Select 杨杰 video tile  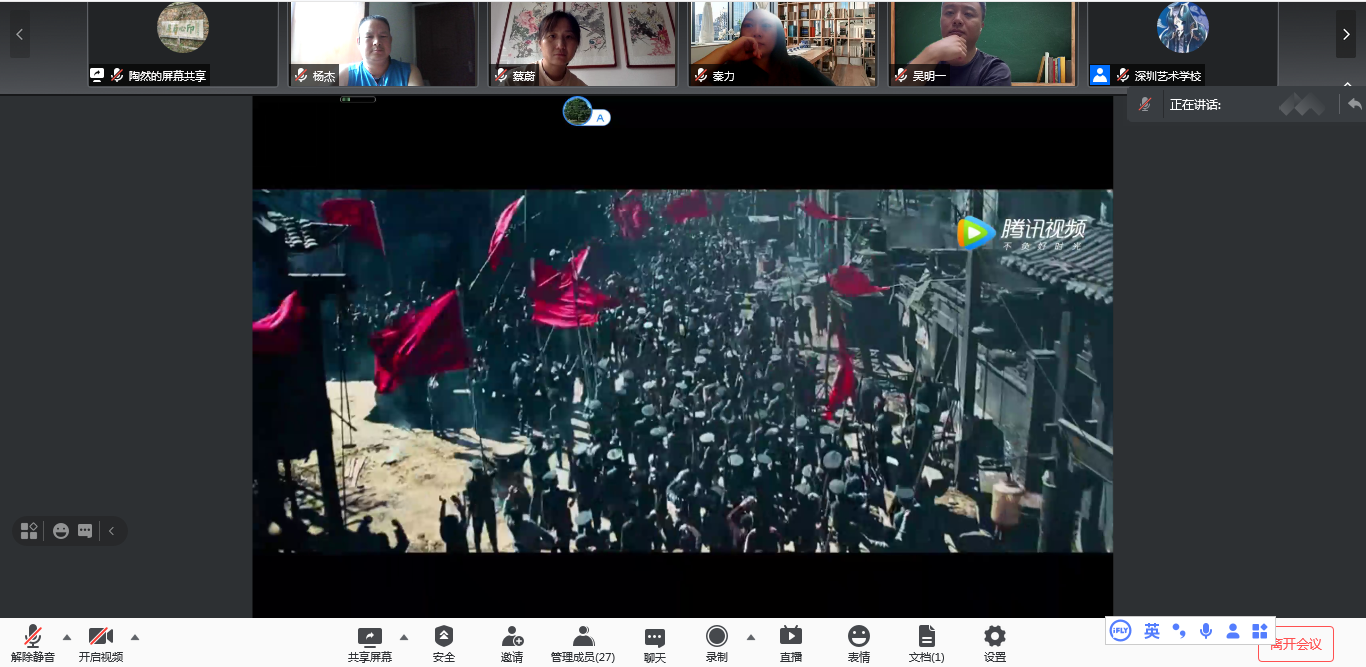[383, 44]
